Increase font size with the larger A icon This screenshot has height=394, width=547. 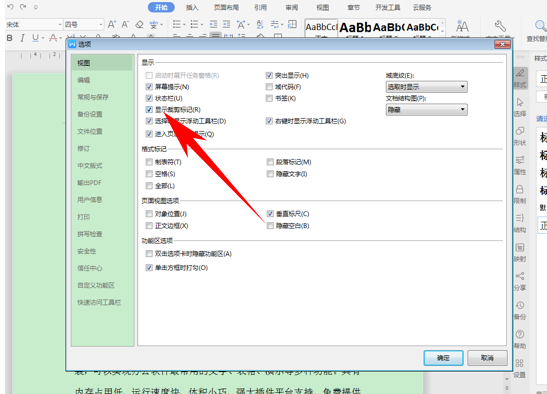(x=112, y=24)
